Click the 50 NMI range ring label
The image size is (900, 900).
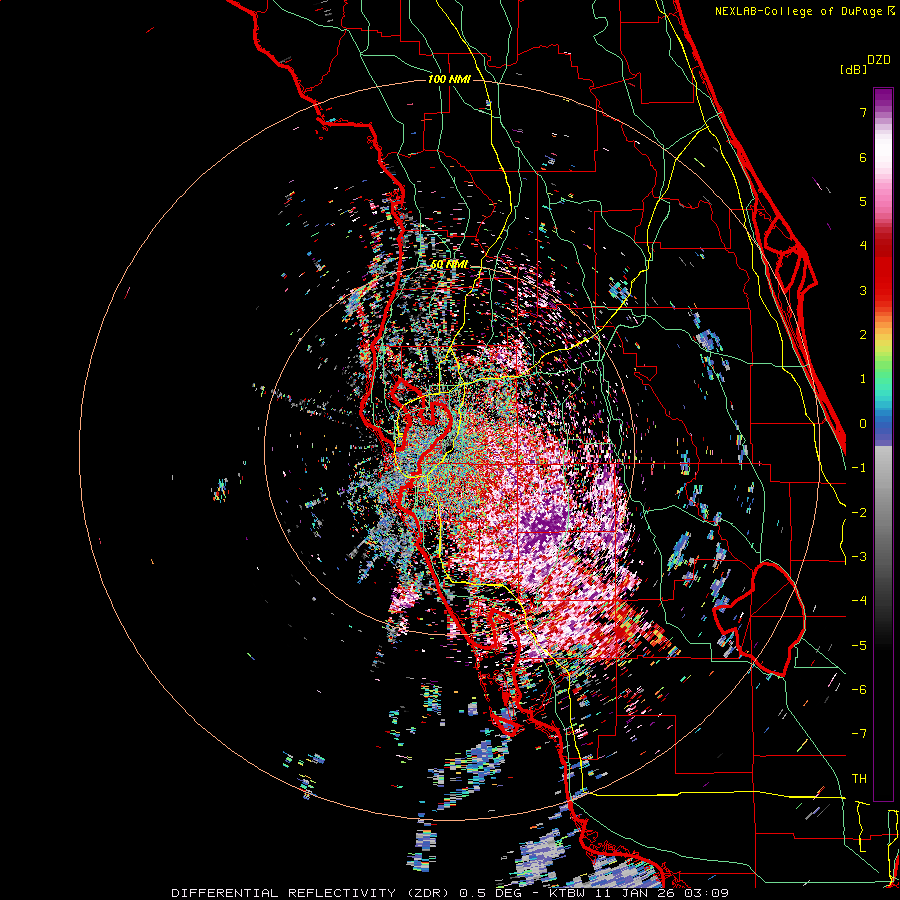click(x=449, y=265)
